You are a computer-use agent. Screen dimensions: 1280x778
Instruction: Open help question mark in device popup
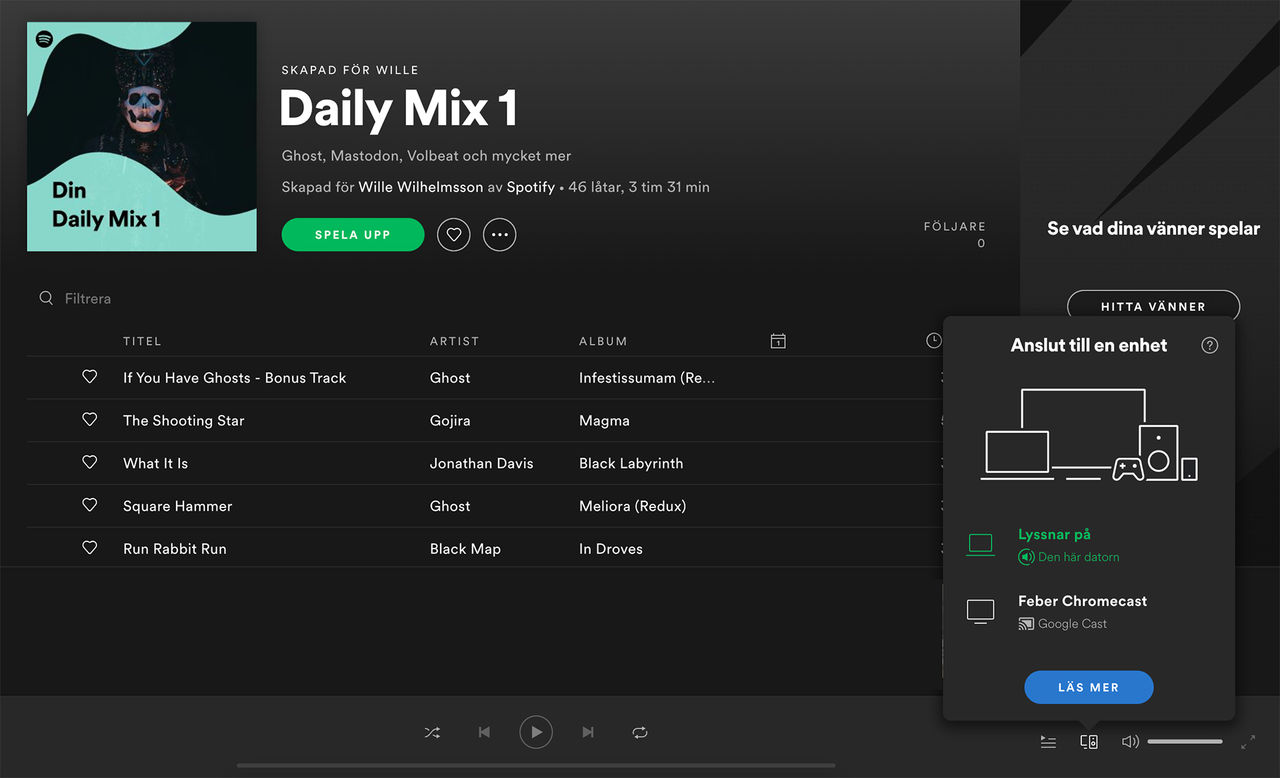1210,345
